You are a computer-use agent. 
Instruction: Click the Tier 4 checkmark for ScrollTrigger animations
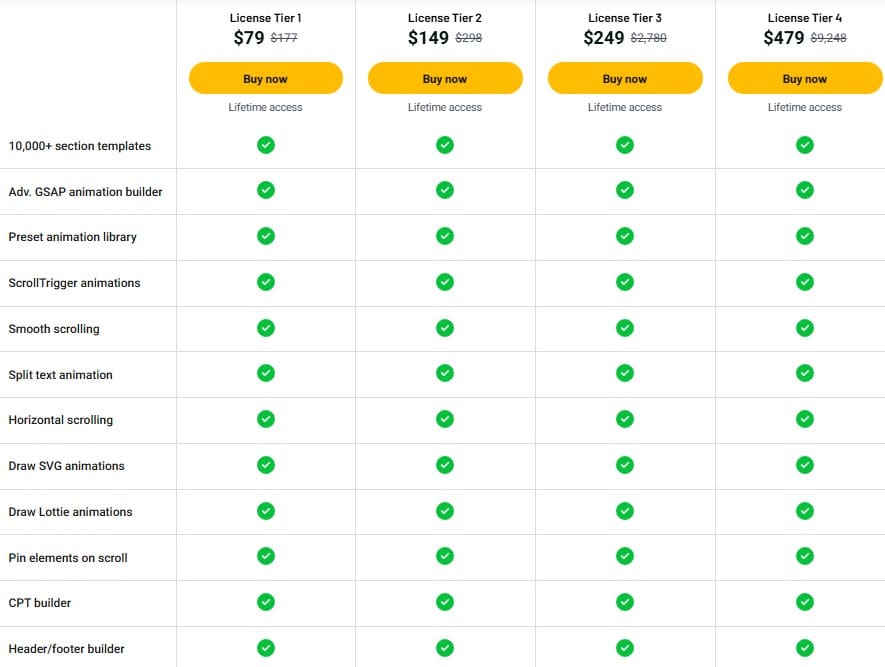click(x=805, y=282)
